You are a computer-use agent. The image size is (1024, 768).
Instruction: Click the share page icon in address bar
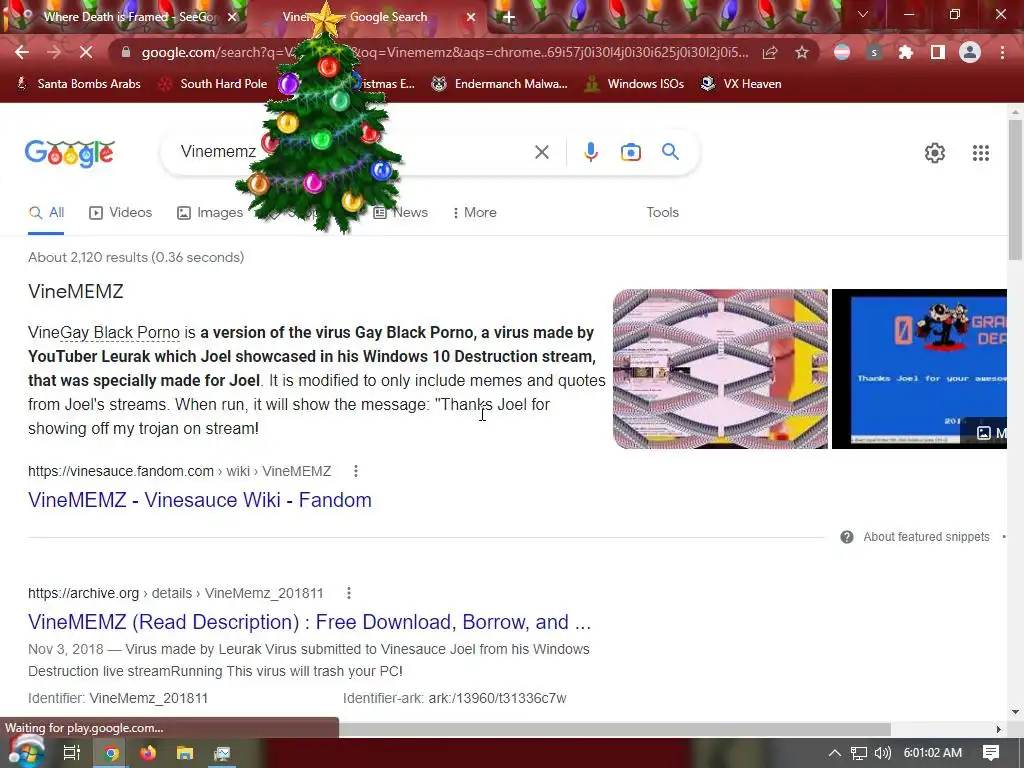pos(770,52)
